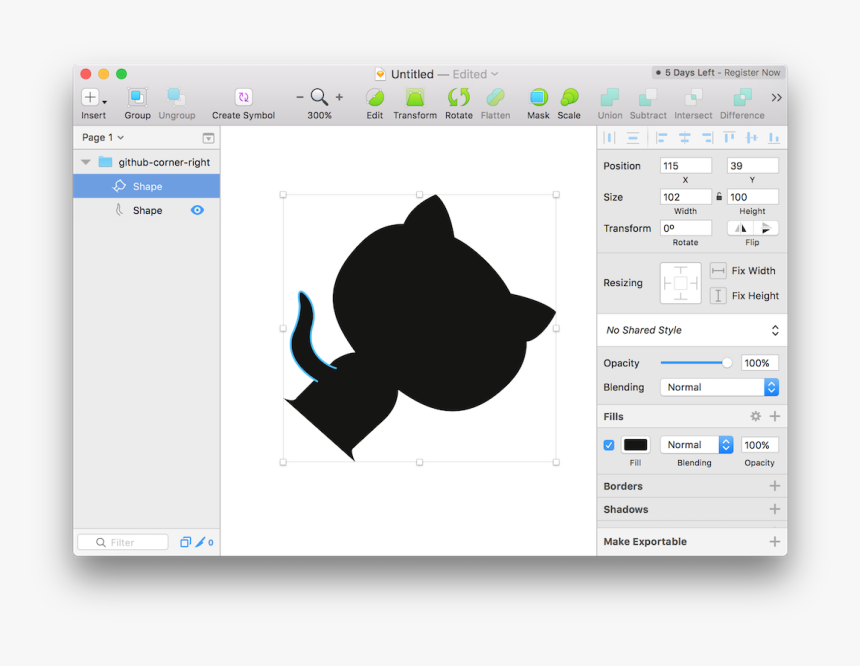Open the Insert tool menu
This screenshot has height=666, width=860.
click(94, 98)
